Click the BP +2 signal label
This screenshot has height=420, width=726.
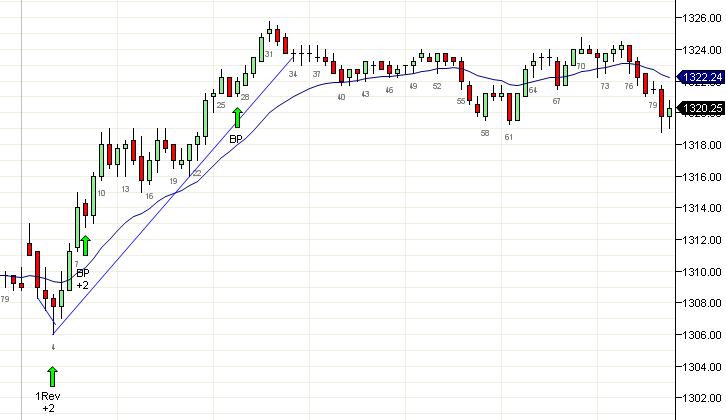pos(83,278)
